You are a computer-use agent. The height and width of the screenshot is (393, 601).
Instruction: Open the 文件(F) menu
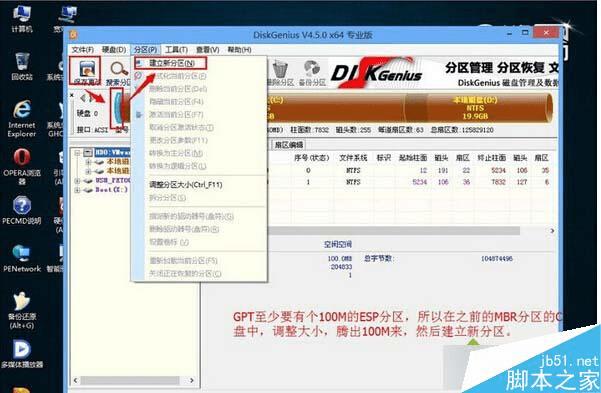point(82,50)
